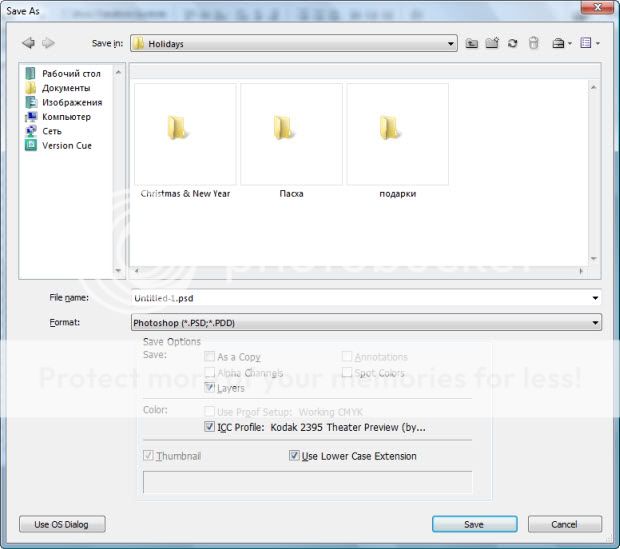Open the Format Photoshop dropdown
The width and height of the screenshot is (620, 549).
pos(595,323)
